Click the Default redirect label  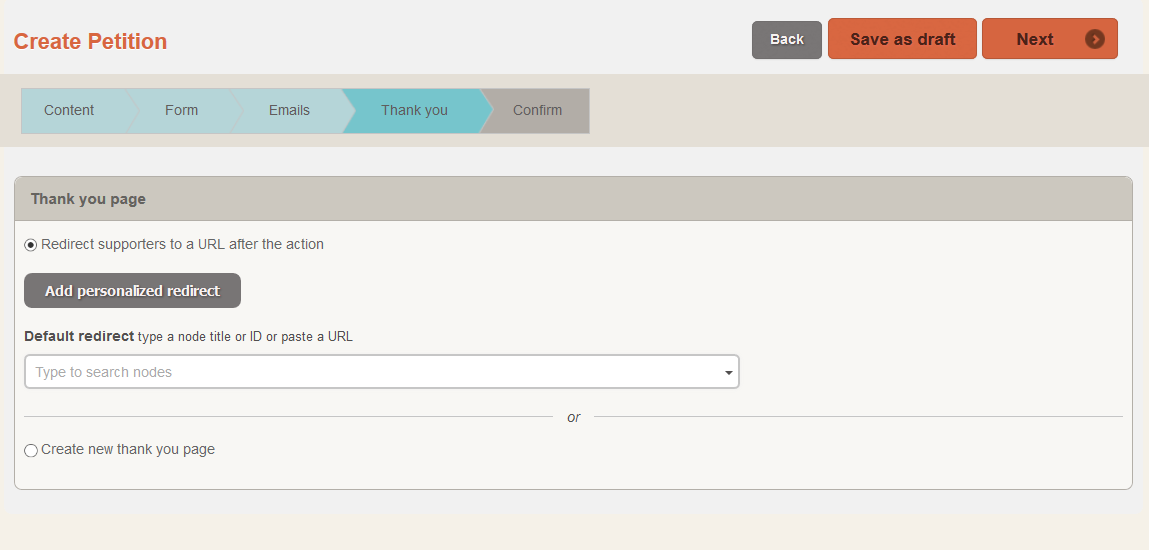79,337
